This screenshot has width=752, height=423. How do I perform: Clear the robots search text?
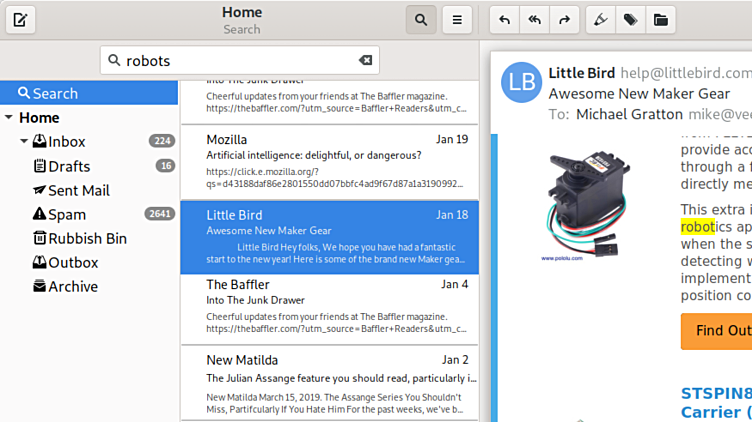click(365, 60)
